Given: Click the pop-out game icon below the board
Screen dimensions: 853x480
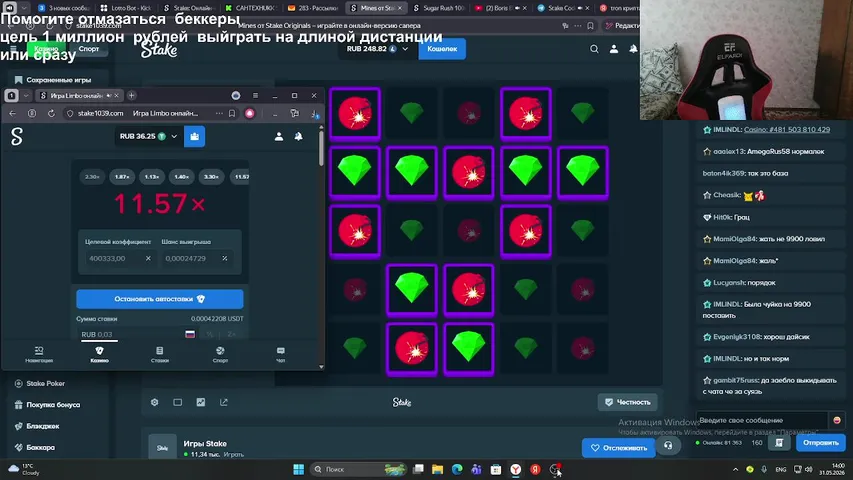Looking at the screenshot, I should click(224, 402).
